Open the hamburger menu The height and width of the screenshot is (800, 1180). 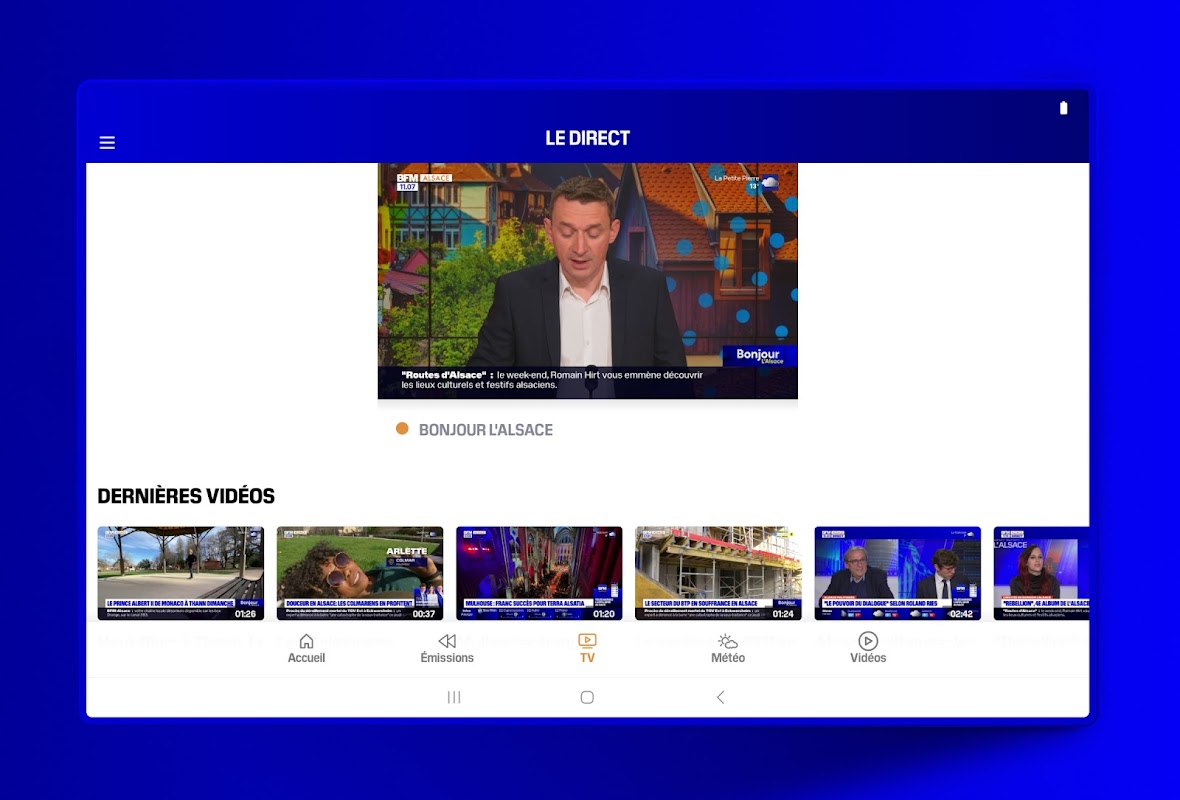(107, 142)
